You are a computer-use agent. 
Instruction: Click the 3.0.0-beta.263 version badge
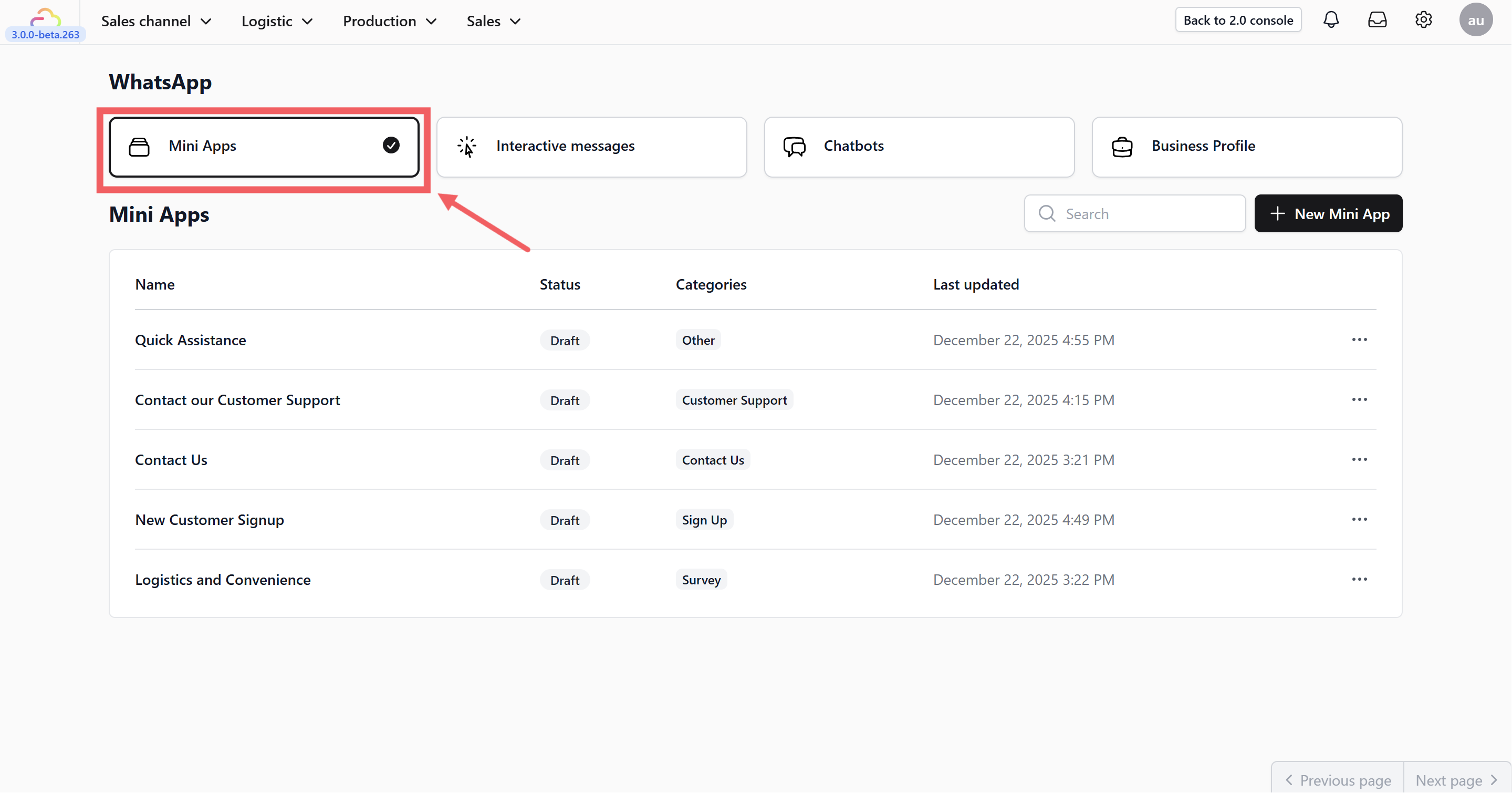click(x=45, y=35)
